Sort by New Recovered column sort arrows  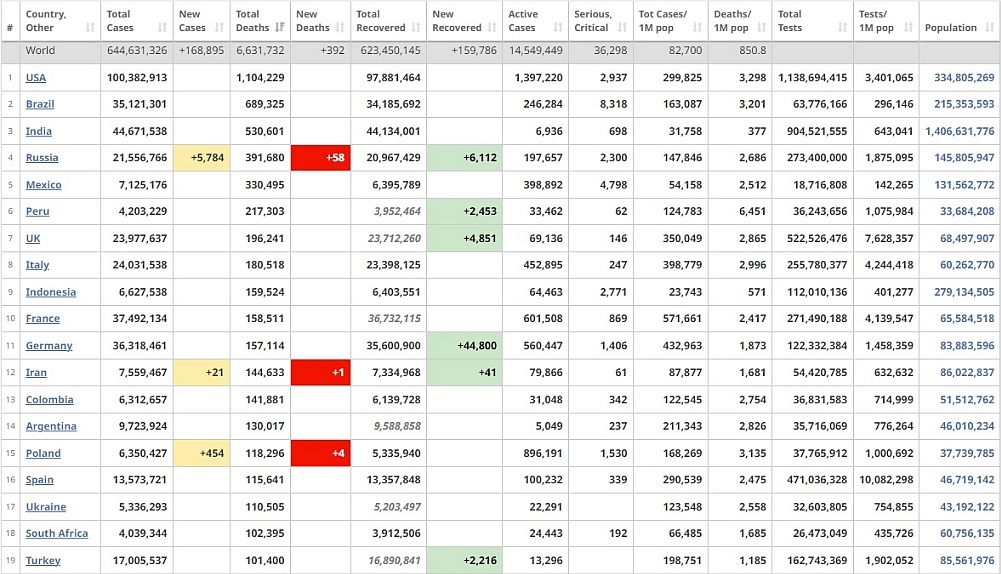coord(492,27)
